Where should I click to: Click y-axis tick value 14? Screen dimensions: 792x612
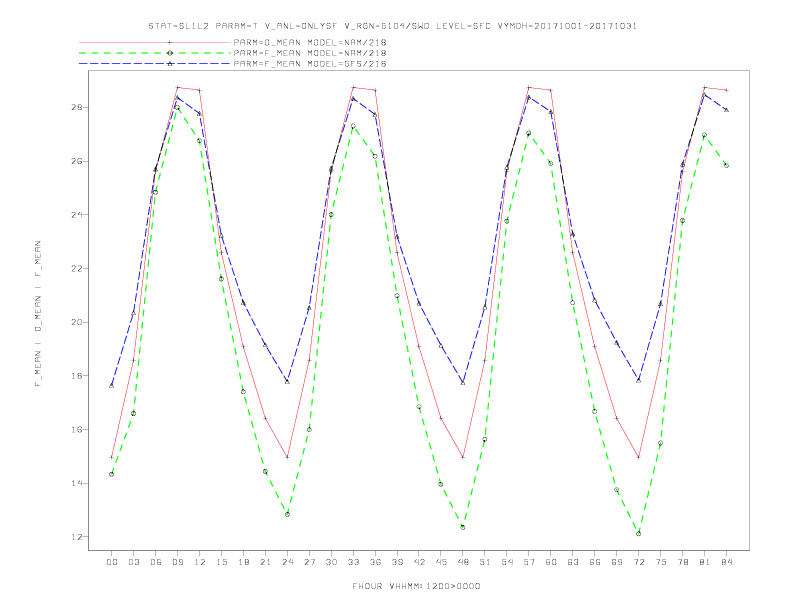click(76, 483)
